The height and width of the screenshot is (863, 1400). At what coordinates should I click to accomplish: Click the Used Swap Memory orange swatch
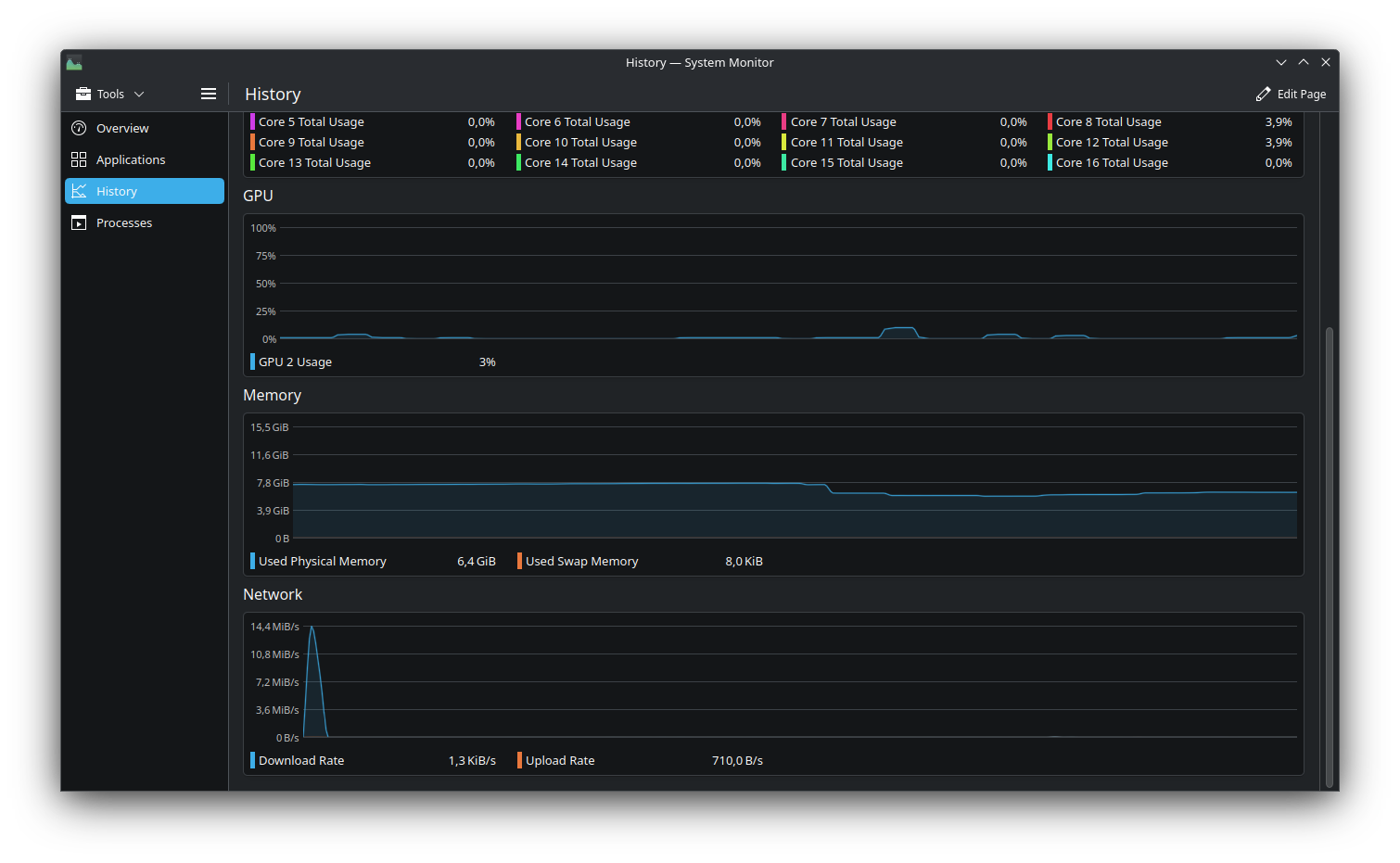click(519, 561)
